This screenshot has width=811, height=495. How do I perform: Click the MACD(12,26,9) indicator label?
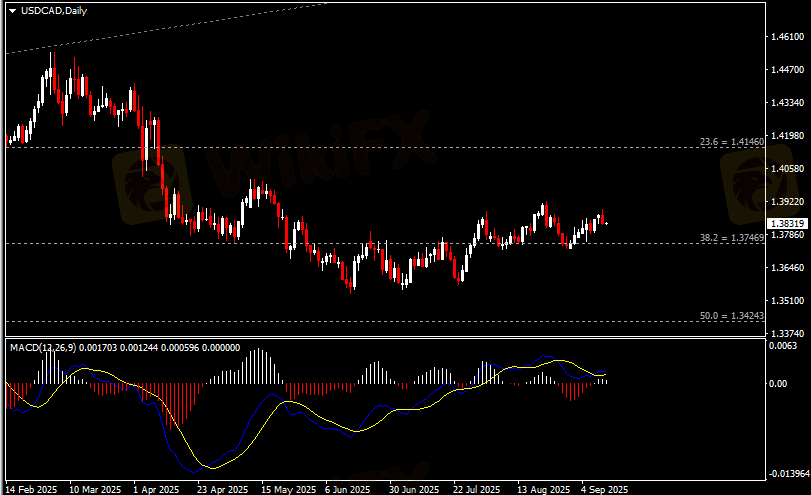(x=43, y=348)
